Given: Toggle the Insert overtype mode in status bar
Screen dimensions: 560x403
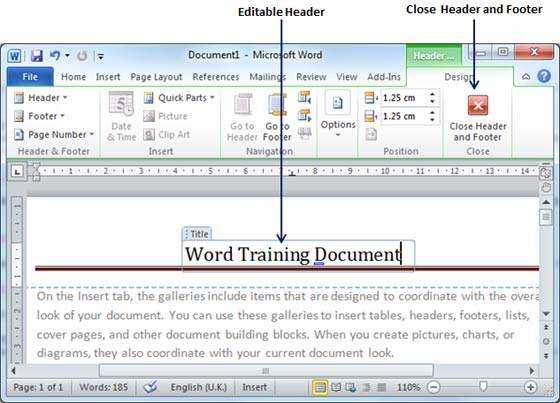Looking at the screenshot, I should tap(254, 387).
